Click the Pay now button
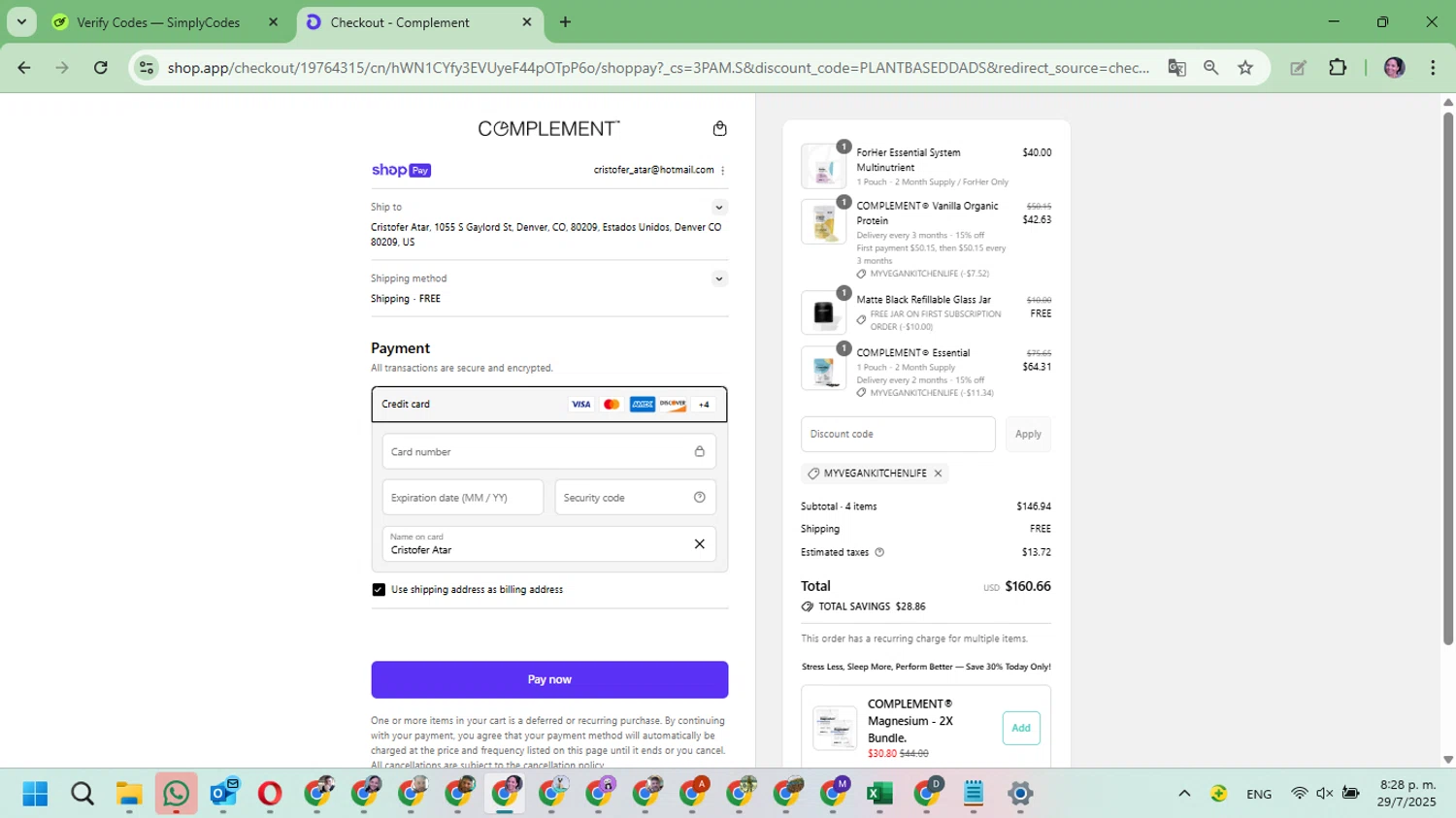This screenshot has width=1456, height=818. tap(549, 680)
